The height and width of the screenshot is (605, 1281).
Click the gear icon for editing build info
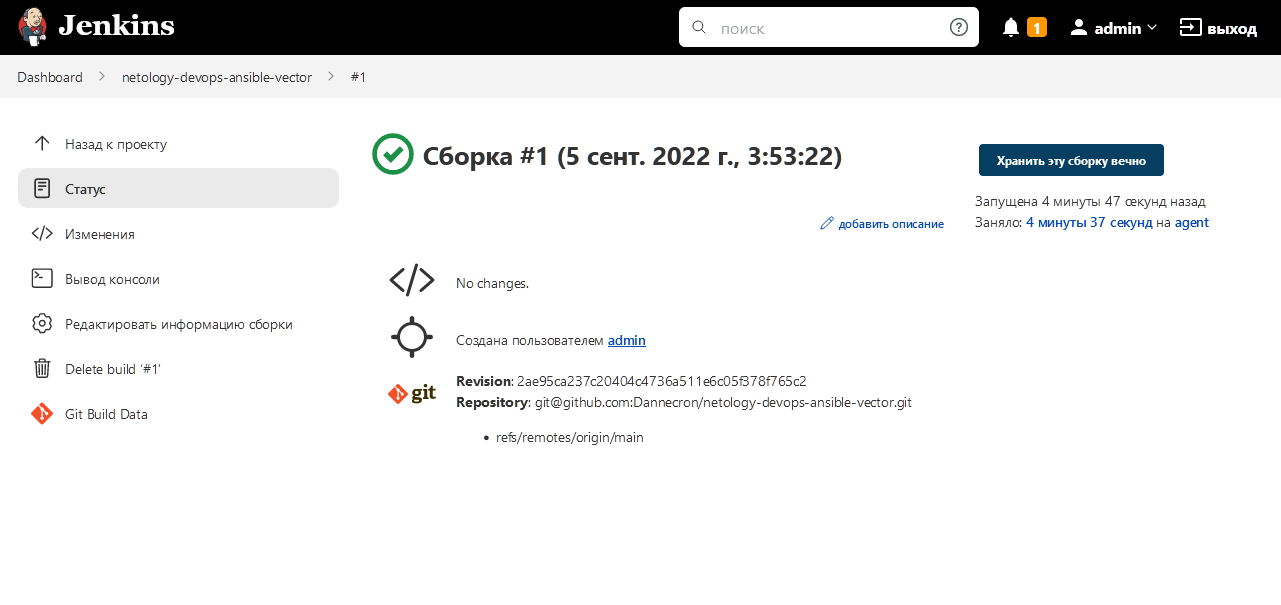coord(42,324)
